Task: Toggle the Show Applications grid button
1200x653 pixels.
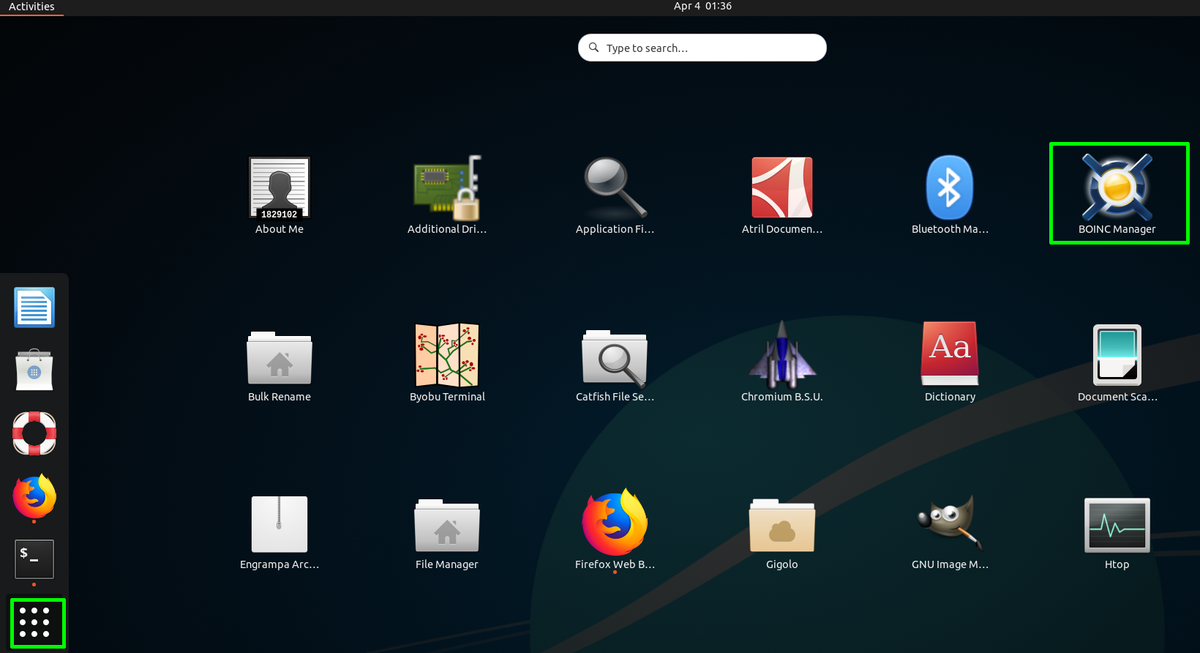Action: (x=34, y=622)
